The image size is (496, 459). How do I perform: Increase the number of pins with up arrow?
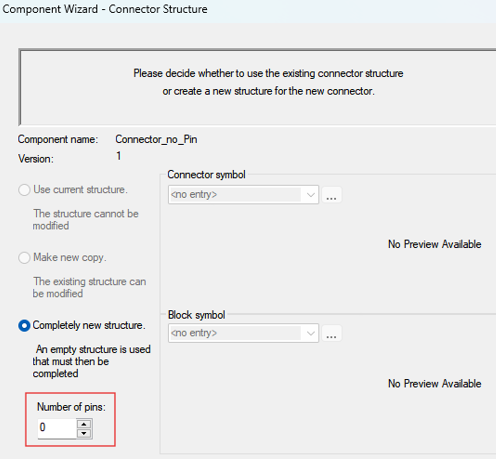pyautogui.click(x=84, y=424)
